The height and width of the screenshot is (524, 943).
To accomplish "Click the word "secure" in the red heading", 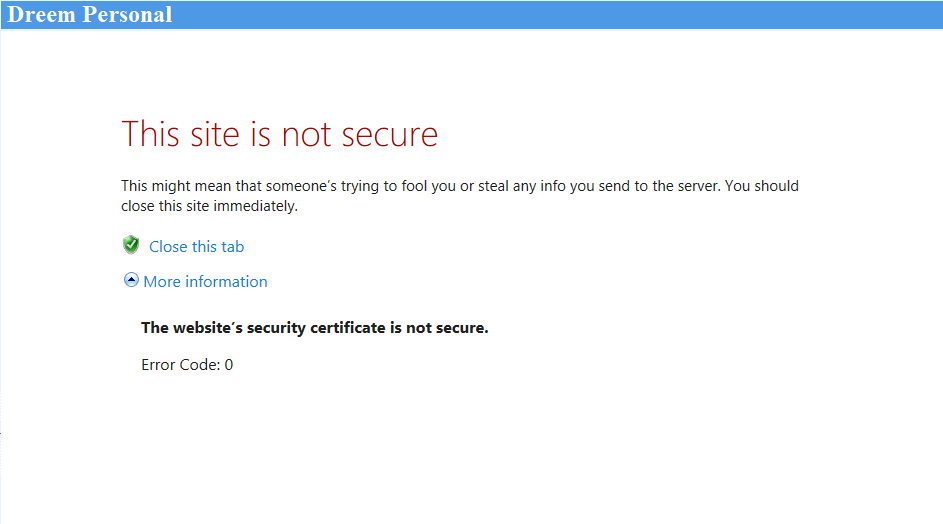I will (390, 134).
